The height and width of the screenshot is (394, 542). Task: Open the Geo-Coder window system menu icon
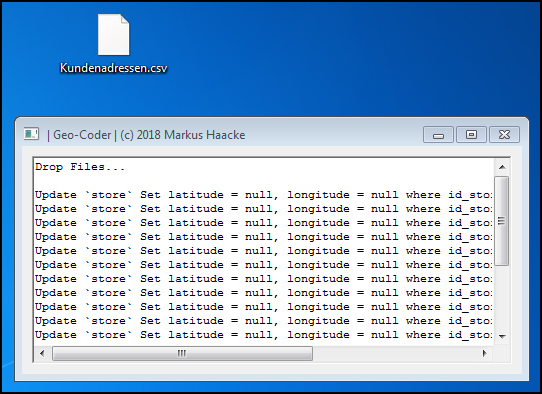click(x=31, y=134)
